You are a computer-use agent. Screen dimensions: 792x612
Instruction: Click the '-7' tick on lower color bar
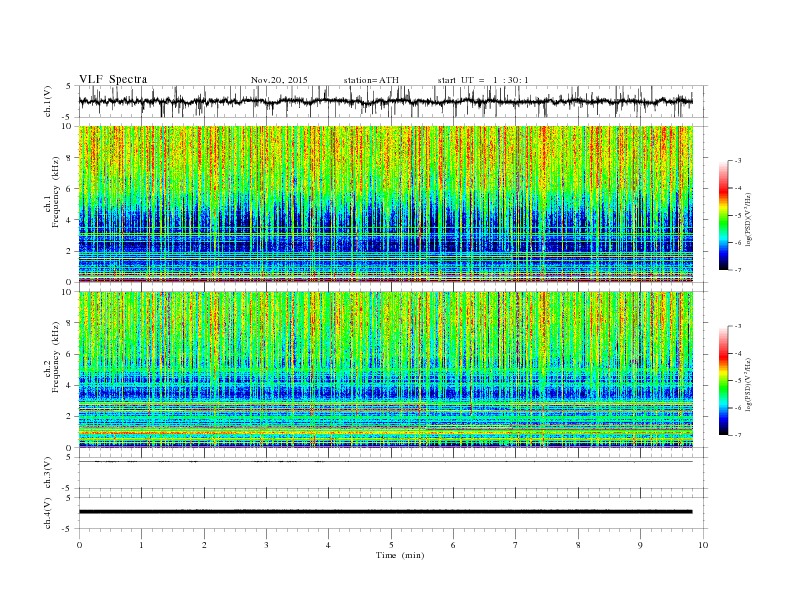click(x=737, y=435)
